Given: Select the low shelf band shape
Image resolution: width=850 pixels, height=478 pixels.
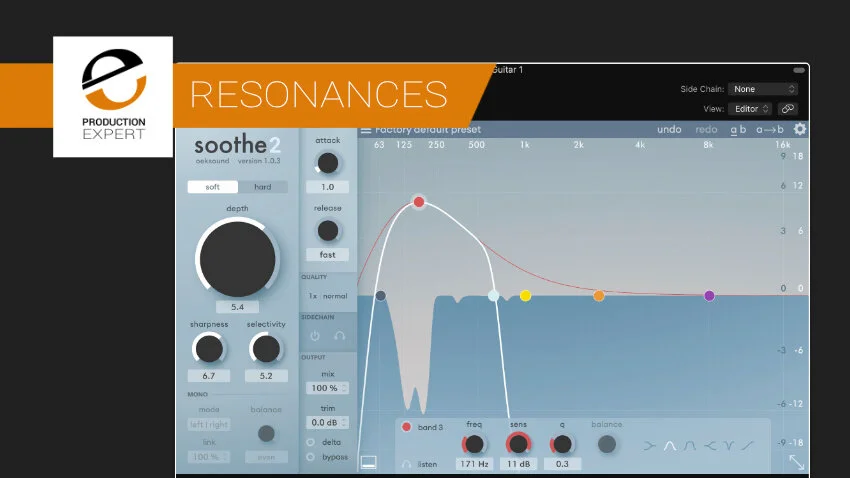Looking at the screenshot, I should (x=649, y=445).
